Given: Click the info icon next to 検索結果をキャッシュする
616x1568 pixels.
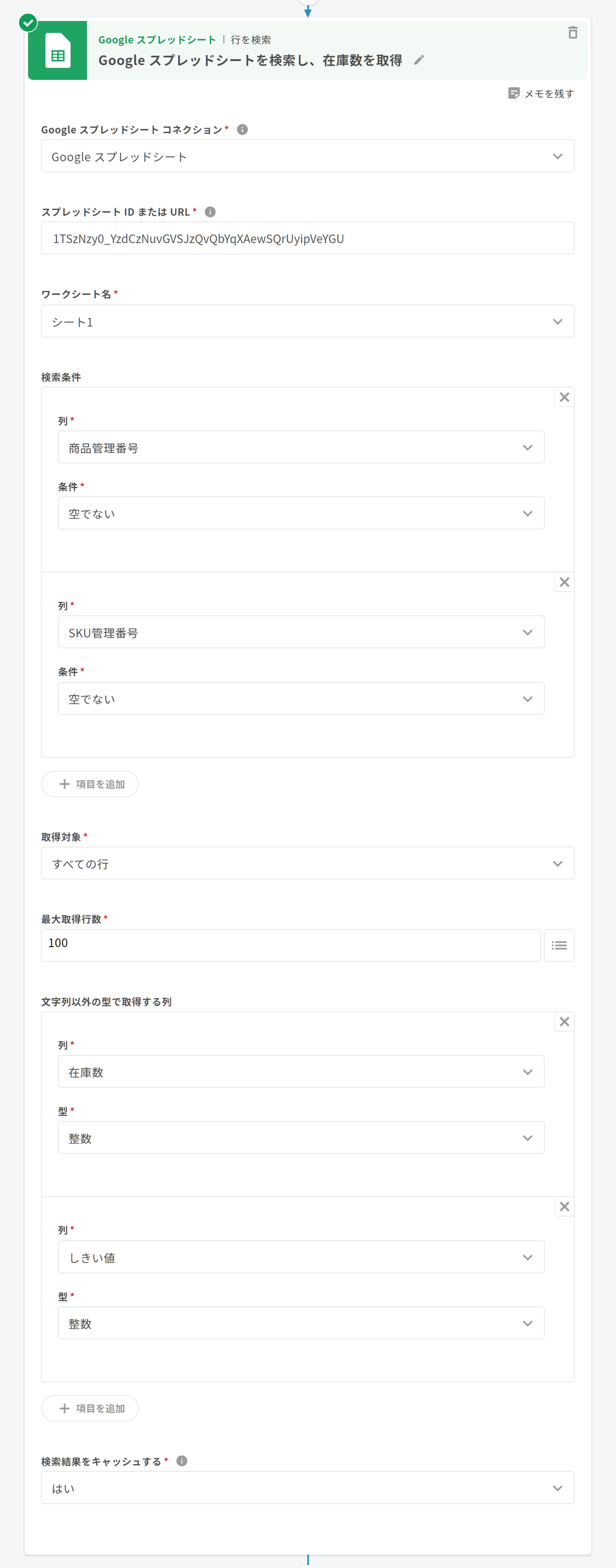Looking at the screenshot, I should (181, 1461).
